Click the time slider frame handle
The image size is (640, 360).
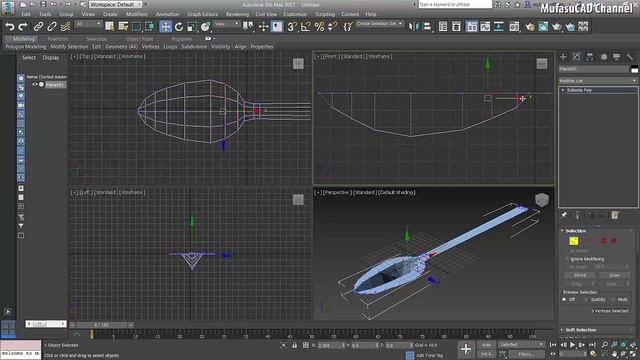(x=101, y=325)
